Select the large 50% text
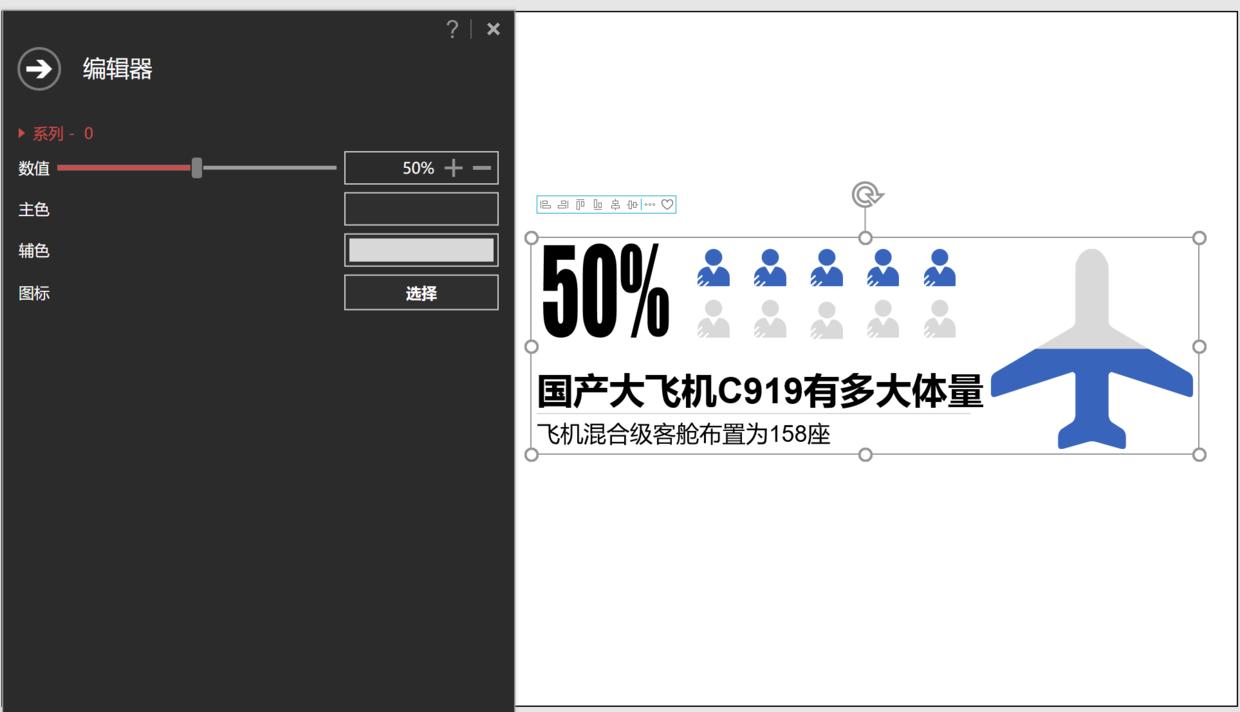 (x=606, y=291)
